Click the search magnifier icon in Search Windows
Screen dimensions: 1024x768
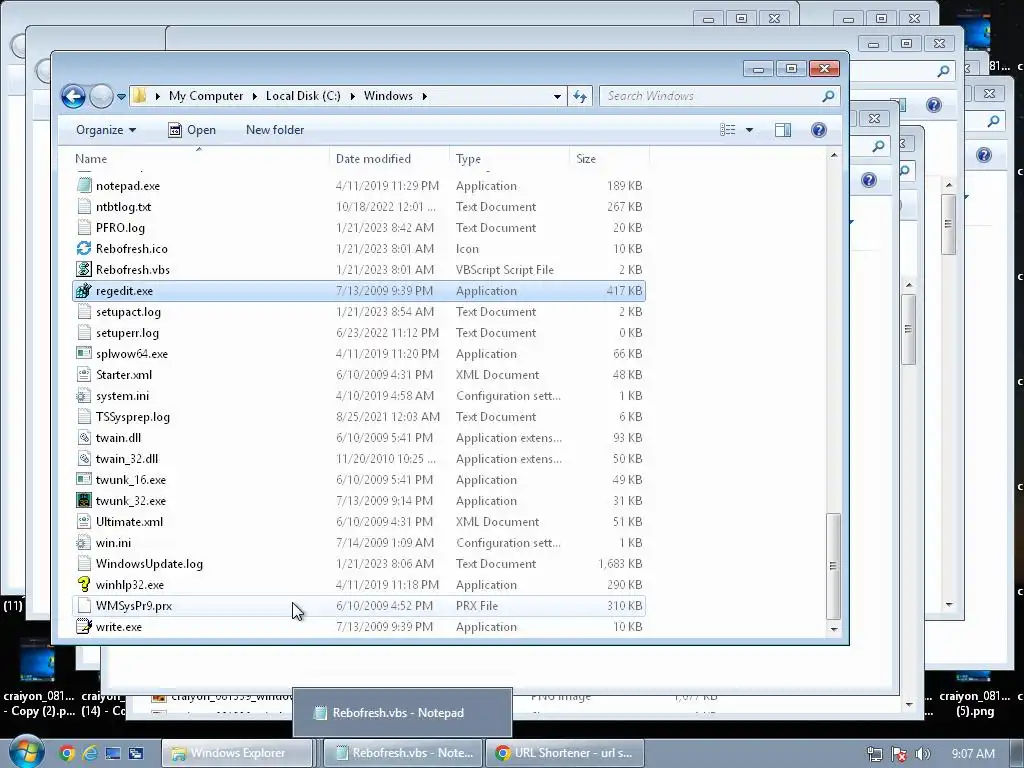828,96
